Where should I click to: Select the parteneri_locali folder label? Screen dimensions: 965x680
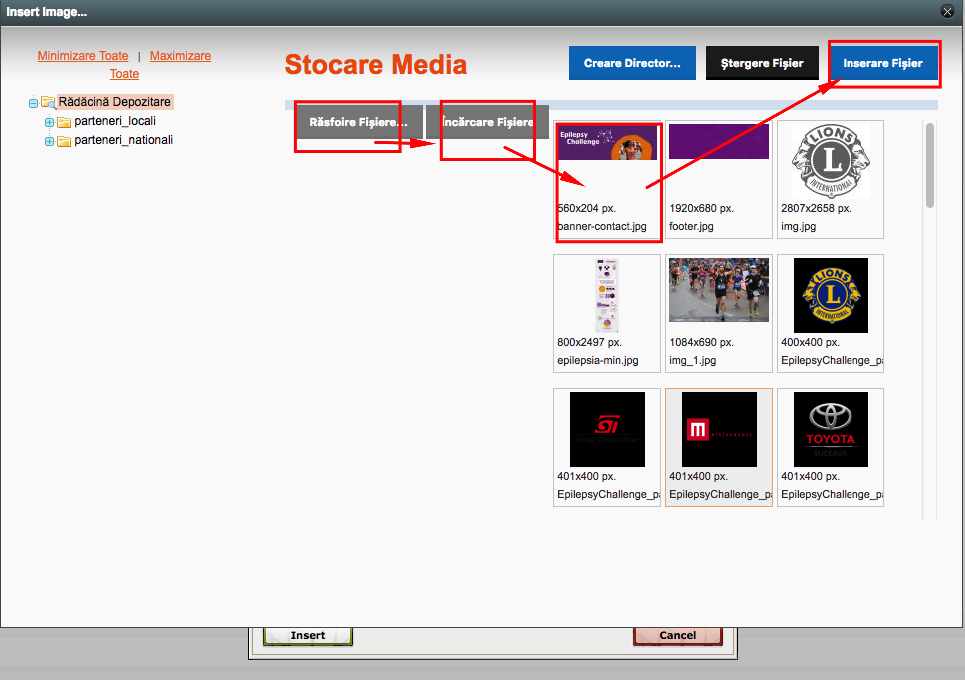(x=115, y=121)
